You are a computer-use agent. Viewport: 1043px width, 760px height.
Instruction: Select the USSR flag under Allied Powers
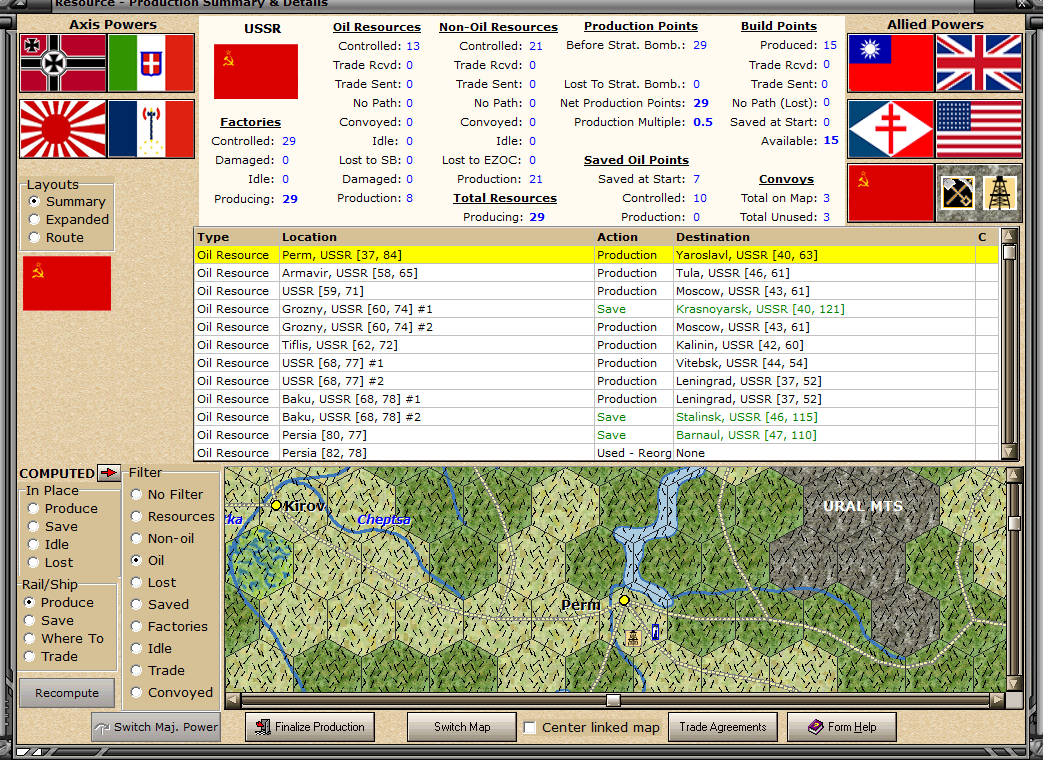891,193
